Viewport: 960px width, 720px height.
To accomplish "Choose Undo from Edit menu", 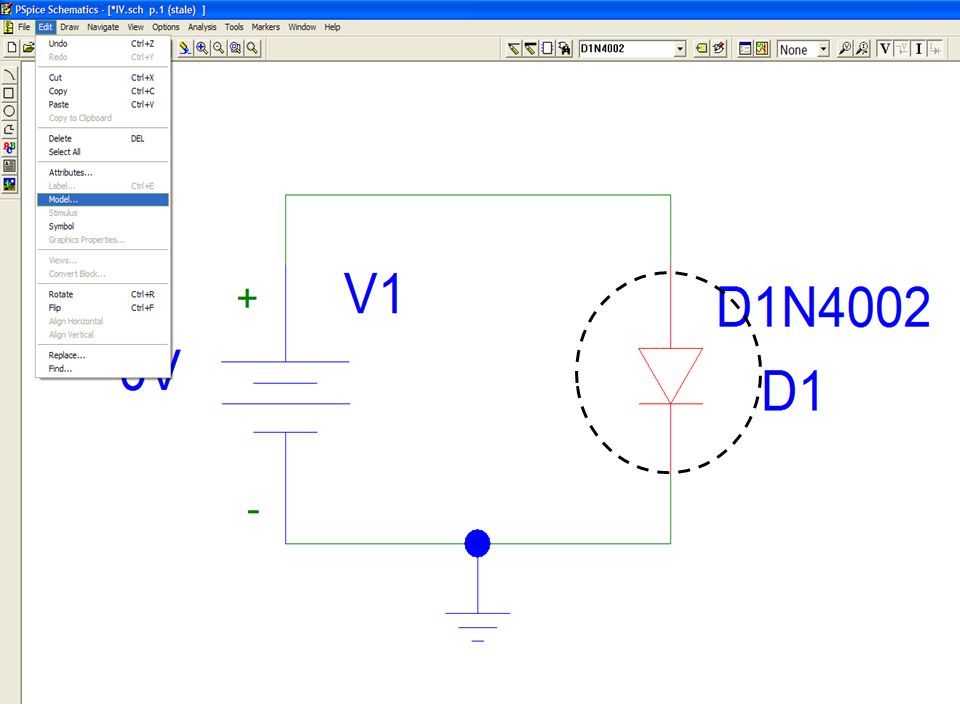I will tap(102, 43).
